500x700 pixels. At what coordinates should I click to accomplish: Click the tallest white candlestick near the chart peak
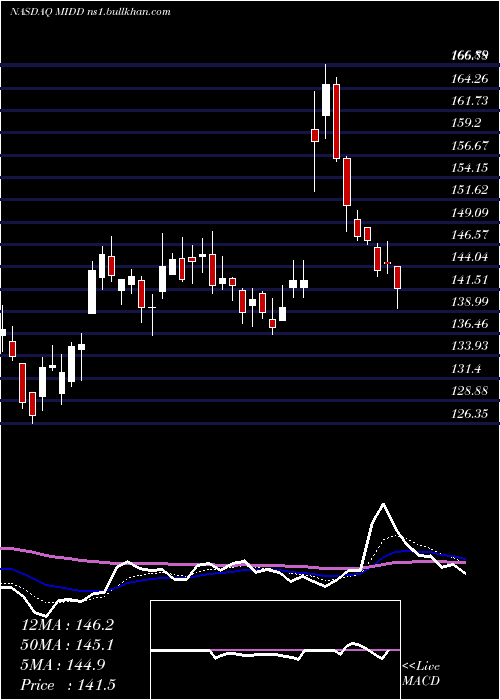326,100
